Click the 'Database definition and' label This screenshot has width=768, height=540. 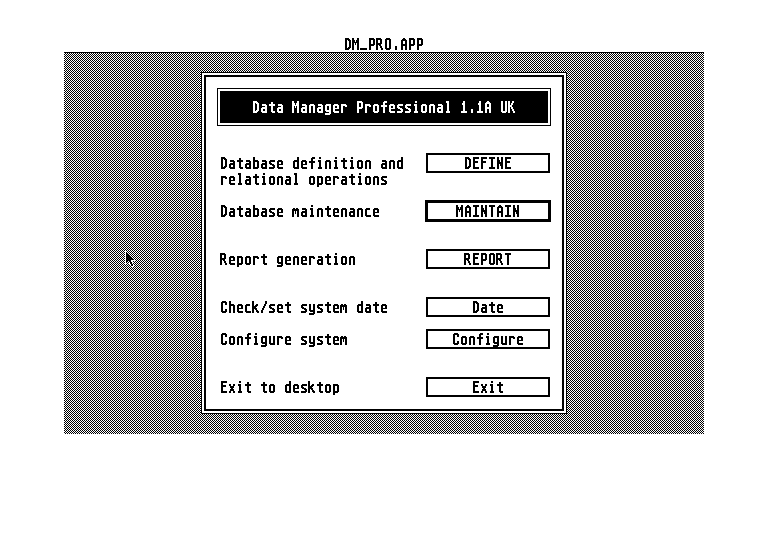[x=312, y=163]
